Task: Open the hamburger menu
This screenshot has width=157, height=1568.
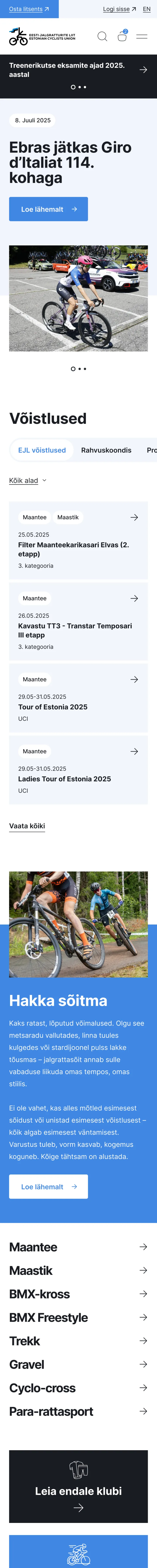Action: [142, 37]
